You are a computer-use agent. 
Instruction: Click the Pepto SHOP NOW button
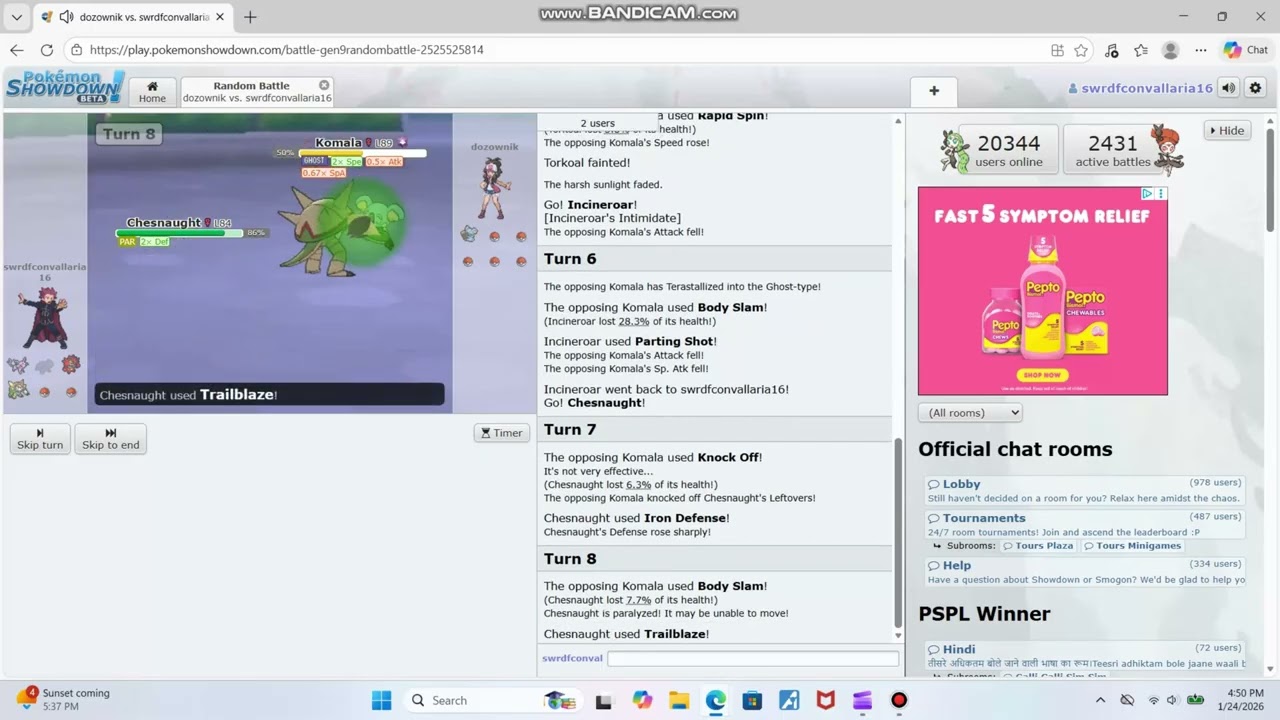1042,375
